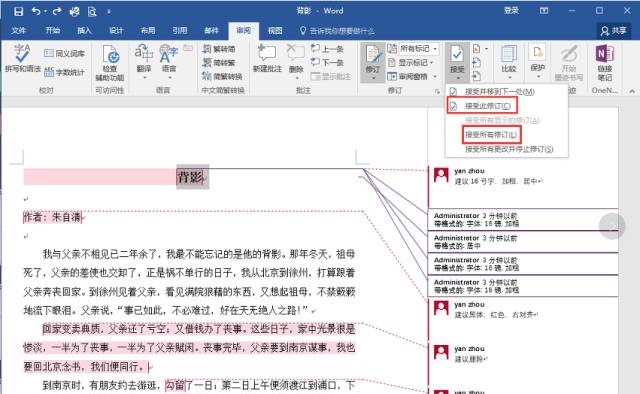640x394 pixels.
Task: Save the document with the floppy icon
Action: point(18,11)
